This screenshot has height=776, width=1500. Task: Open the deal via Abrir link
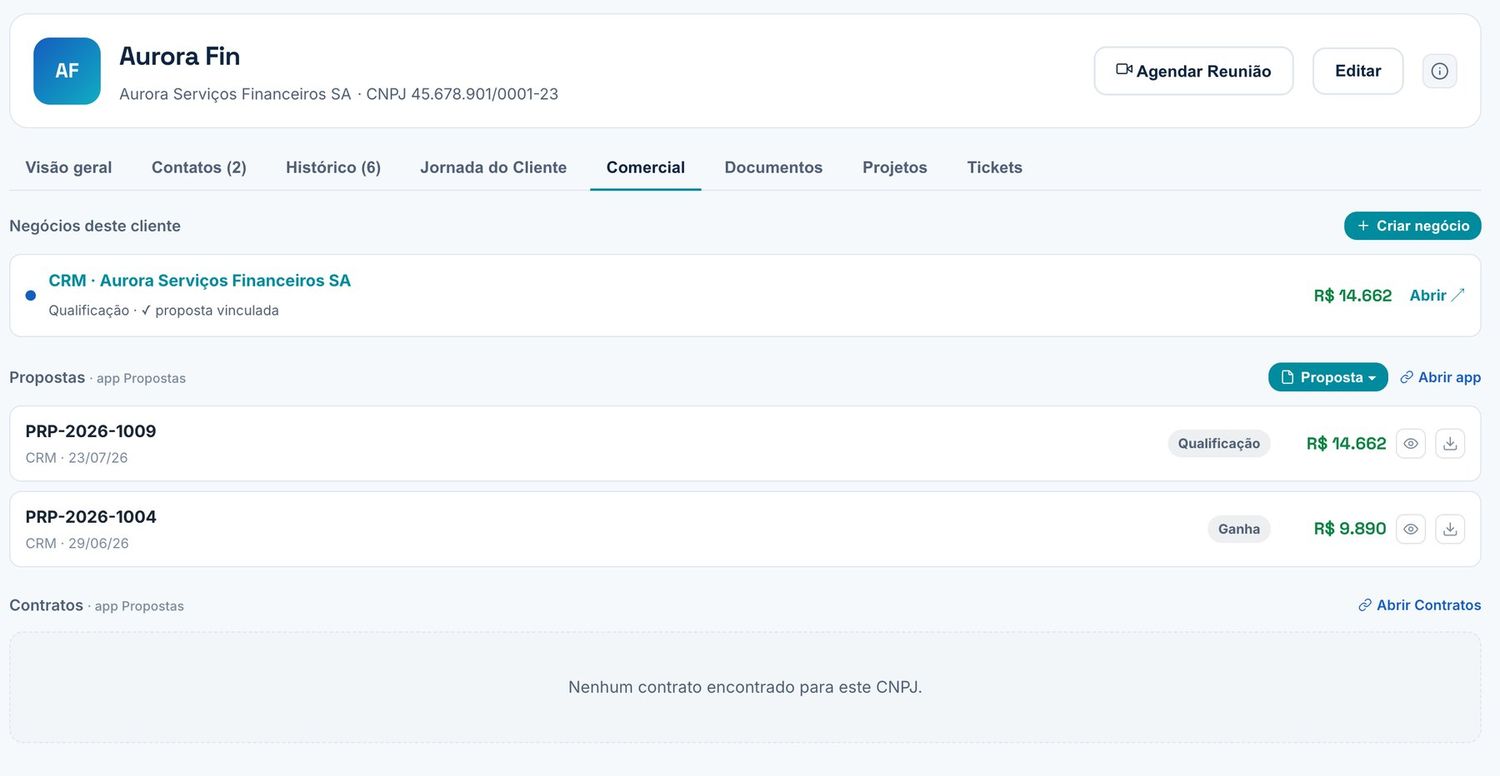1437,295
